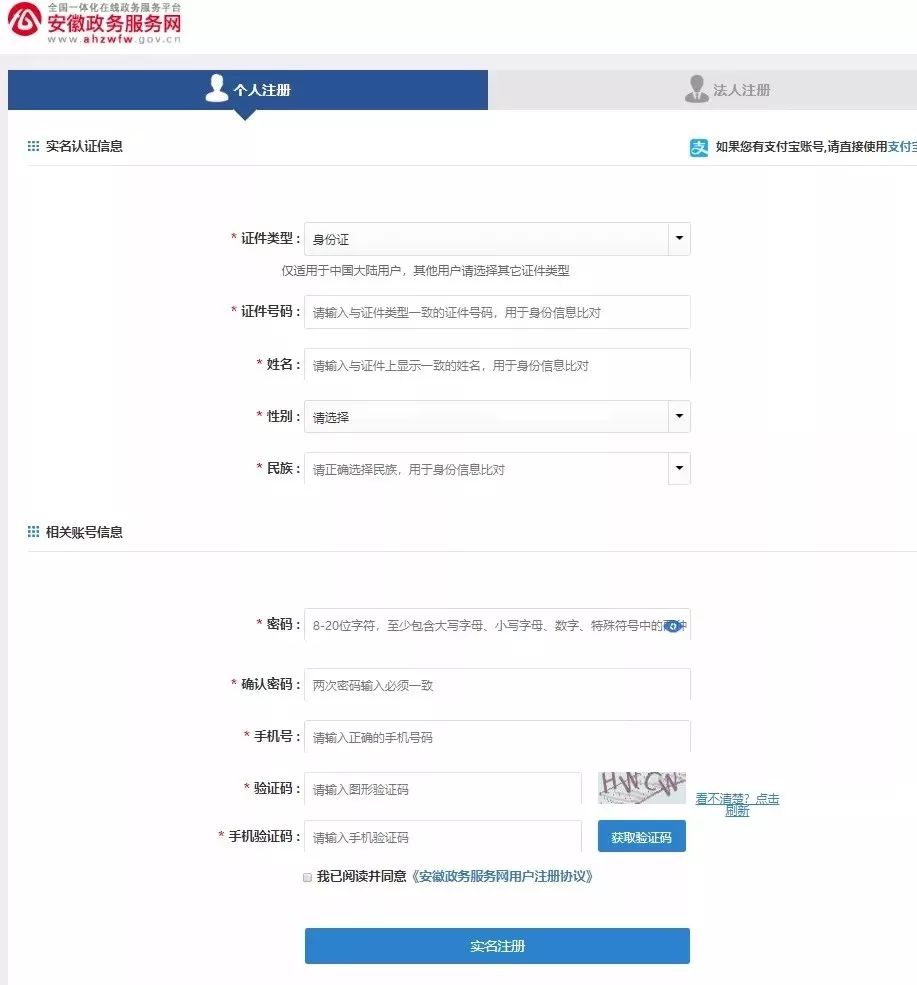Click the Alipay icon near the top right
The width and height of the screenshot is (917, 985).
point(697,146)
